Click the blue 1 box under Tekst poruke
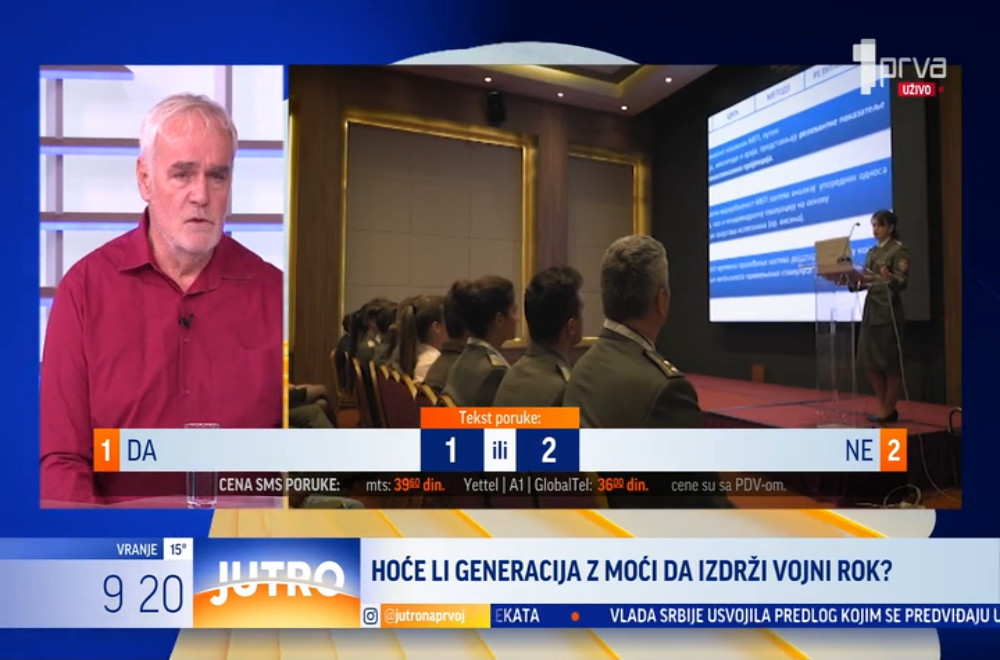The height and width of the screenshot is (660, 1000). pos(451,450)
